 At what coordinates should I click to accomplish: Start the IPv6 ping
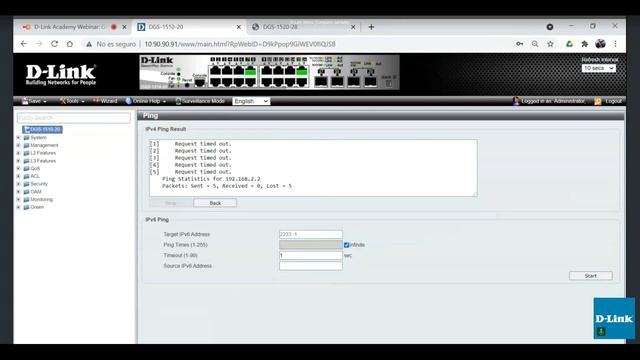pyautogui.click(x=591, y=276)
